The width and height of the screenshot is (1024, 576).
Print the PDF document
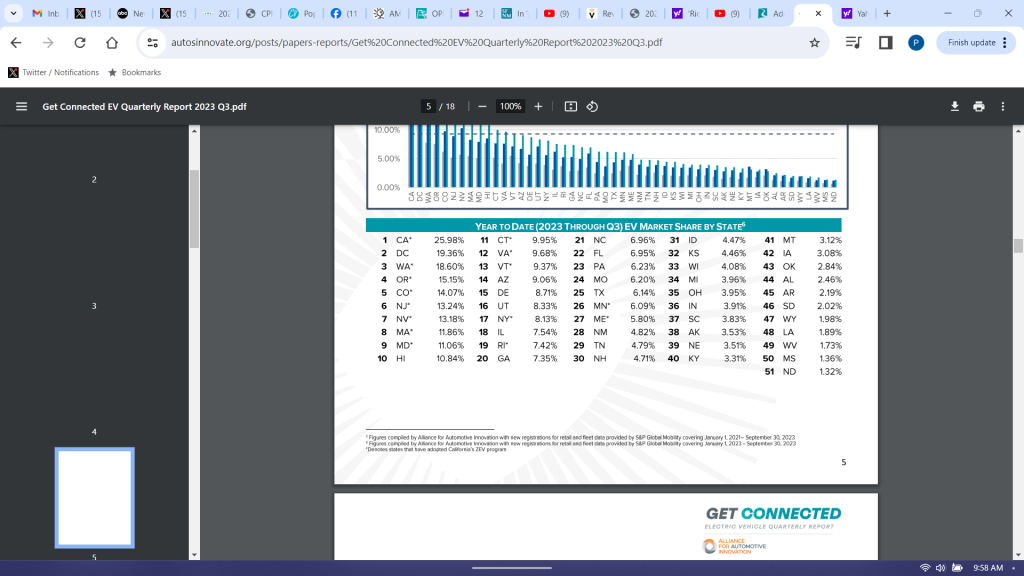click(978, 107)
